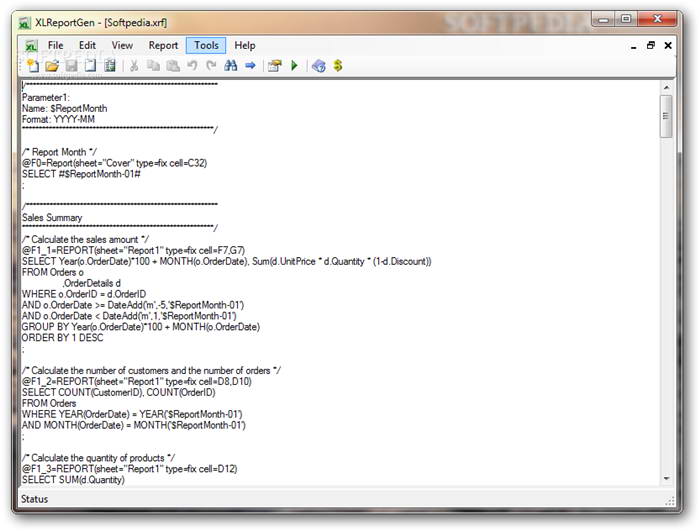Open report properties settings icon

coord(275,66)
